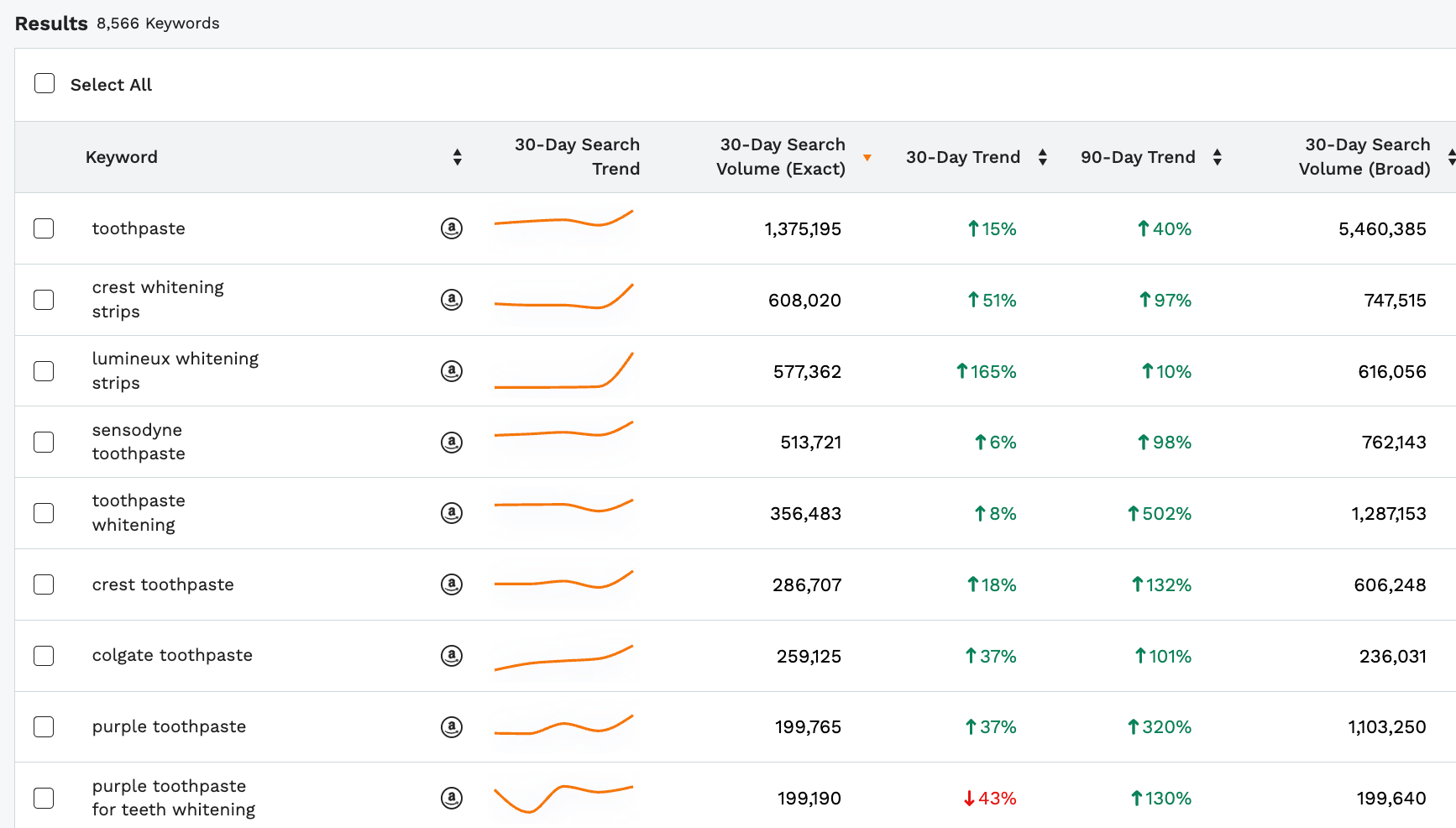Click broad volume 199,640

1391,799
